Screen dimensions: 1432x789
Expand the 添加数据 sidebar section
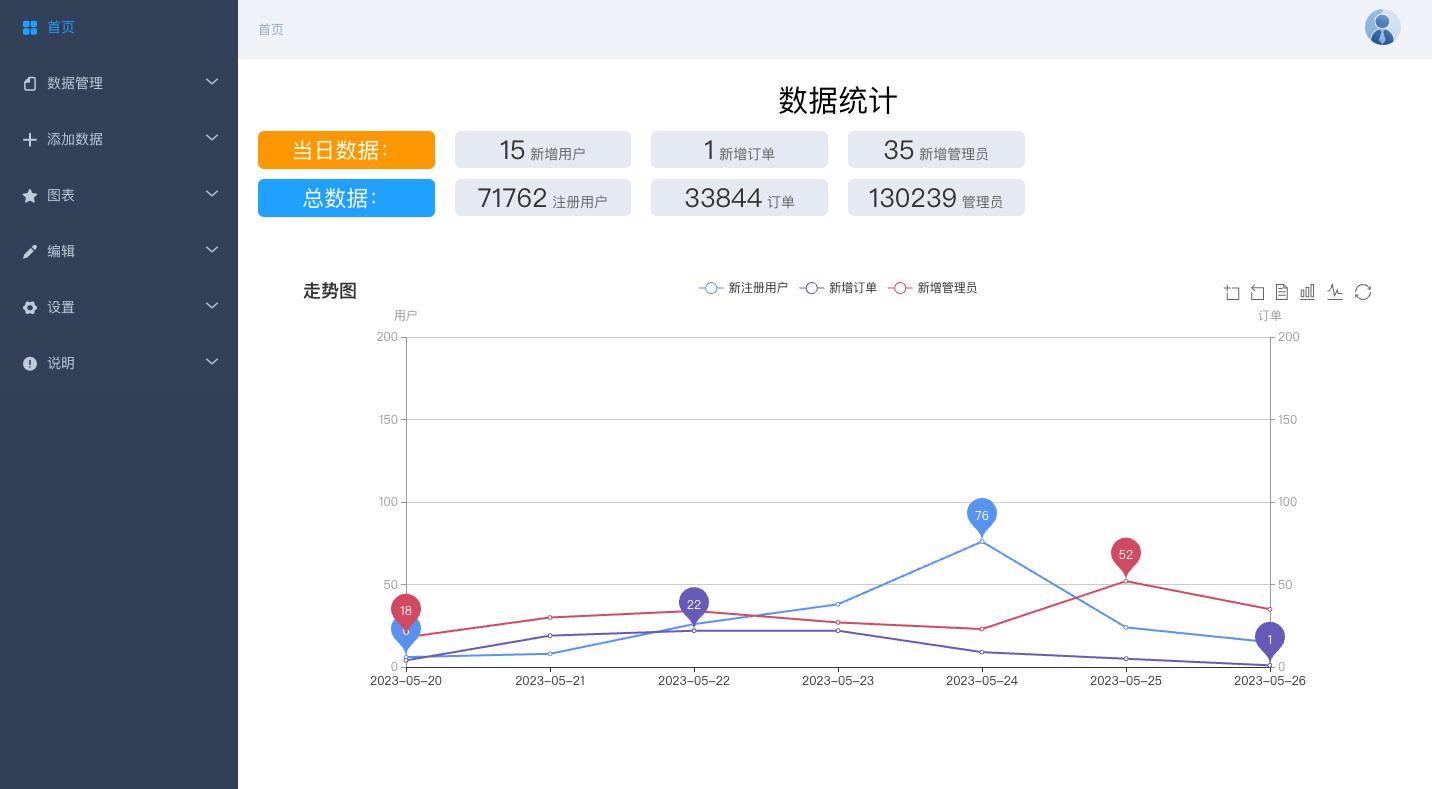[x=118, y=139]
